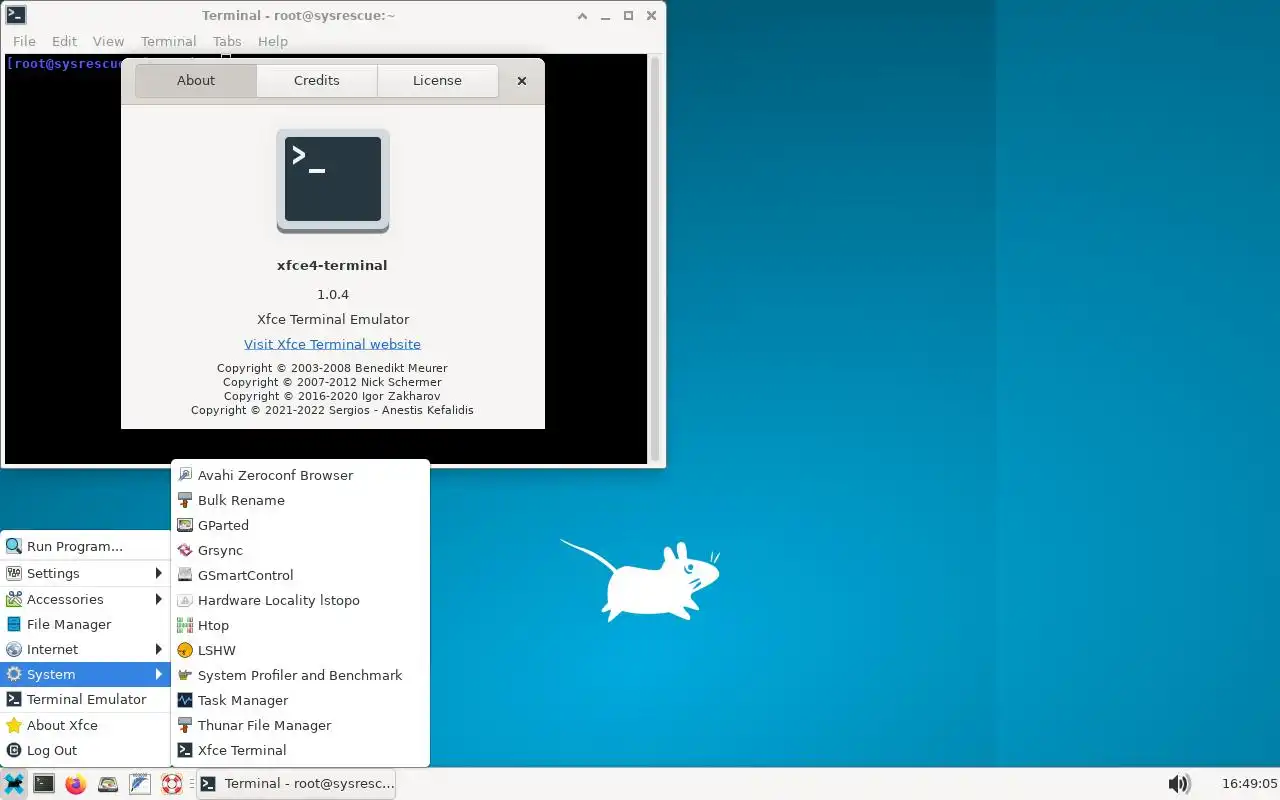Choose Log Out from the applications menu
The height and width of the screenshot is (800, 1280).
coord(85,750)
